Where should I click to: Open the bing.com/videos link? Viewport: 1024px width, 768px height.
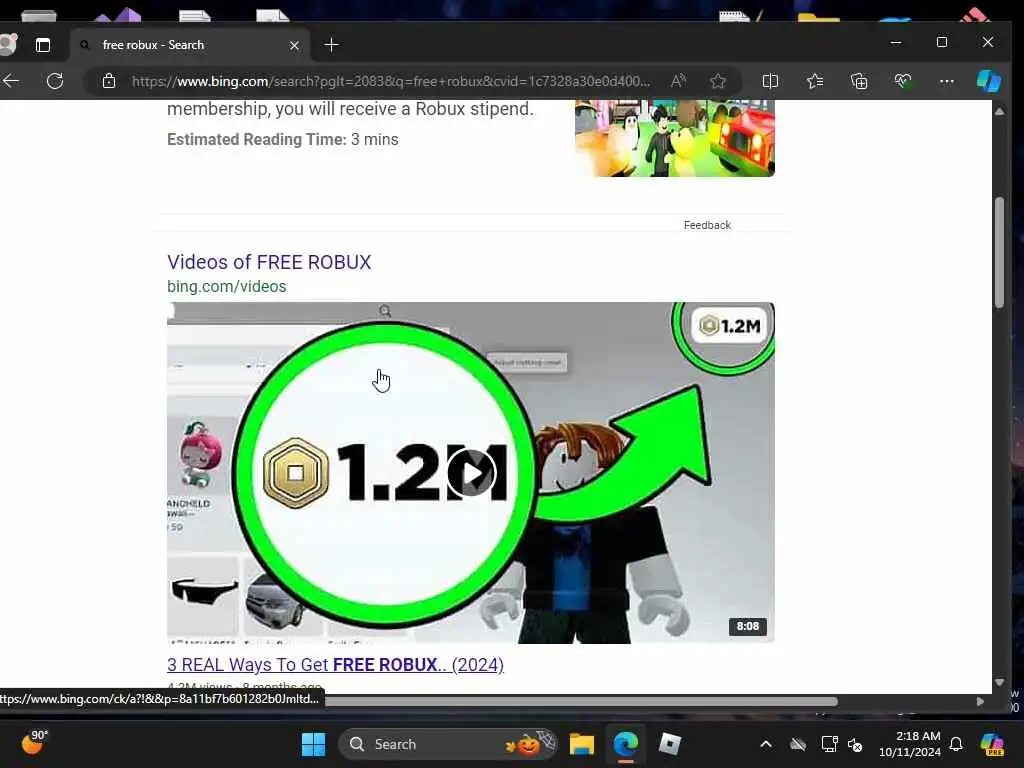(x=227, y=286)
